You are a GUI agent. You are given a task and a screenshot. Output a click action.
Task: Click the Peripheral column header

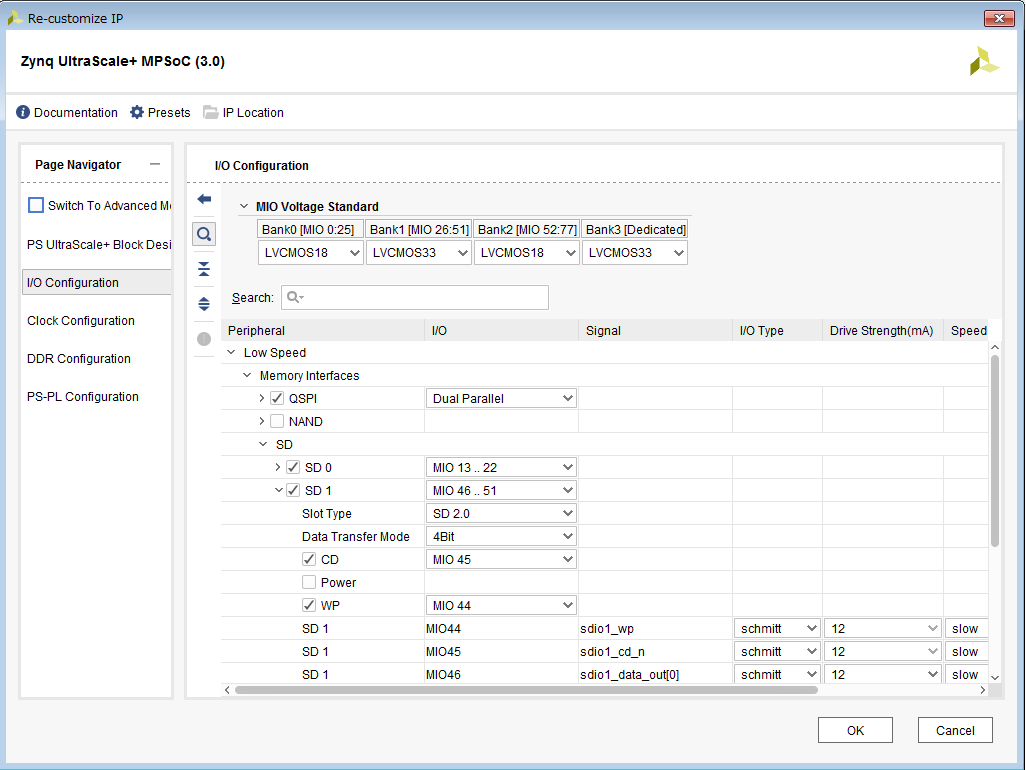pos(323,330)
